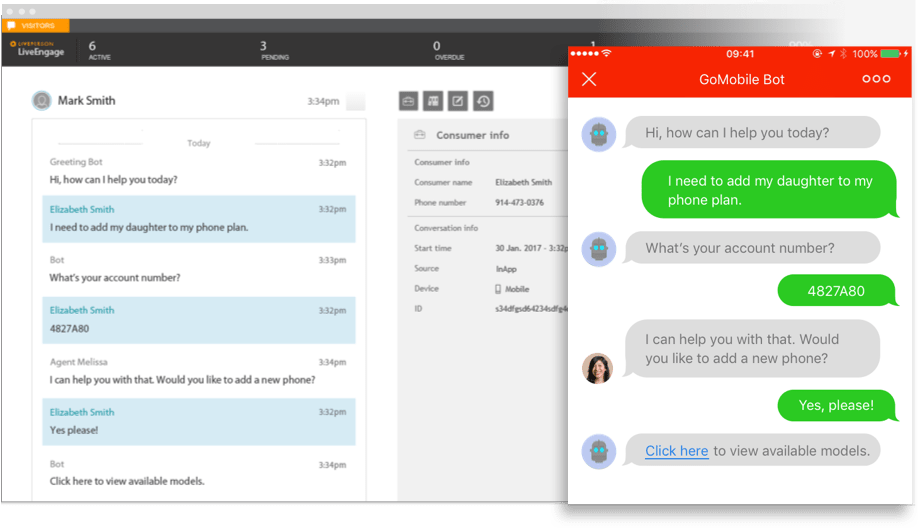Tap agent Melissa's photo avatar
The image size is (918, 528).
[x=597, y=369]
